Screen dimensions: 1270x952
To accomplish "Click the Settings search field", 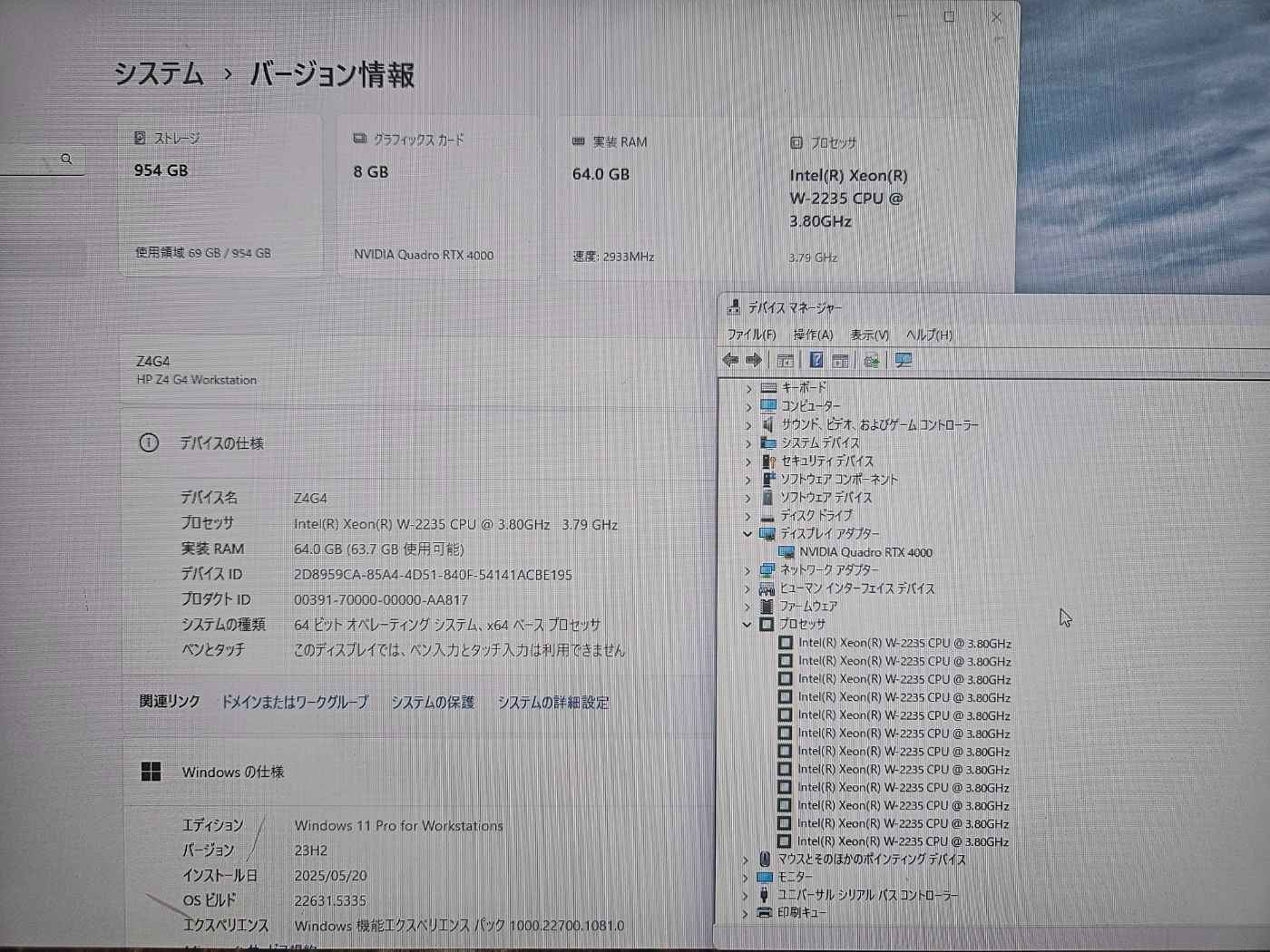I will [x=41, y=159].
